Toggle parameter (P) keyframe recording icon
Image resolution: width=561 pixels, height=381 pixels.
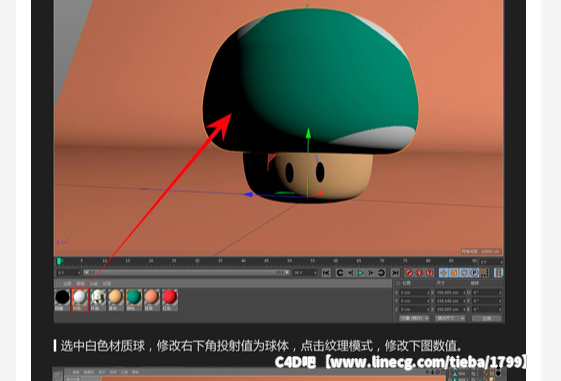(x=474, y=273)
